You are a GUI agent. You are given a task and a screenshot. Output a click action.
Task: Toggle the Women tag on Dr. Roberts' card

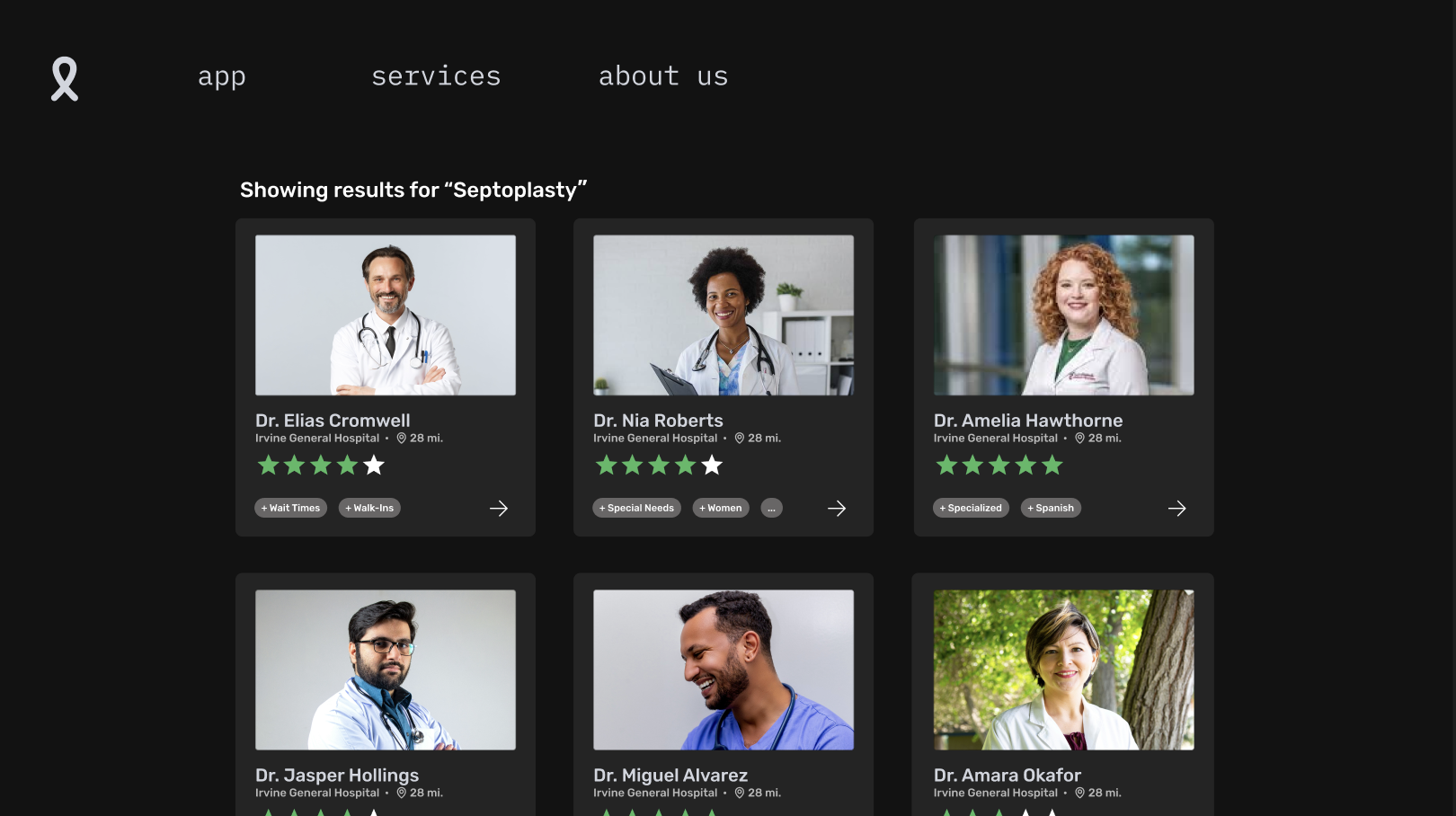tap(720, 508)
